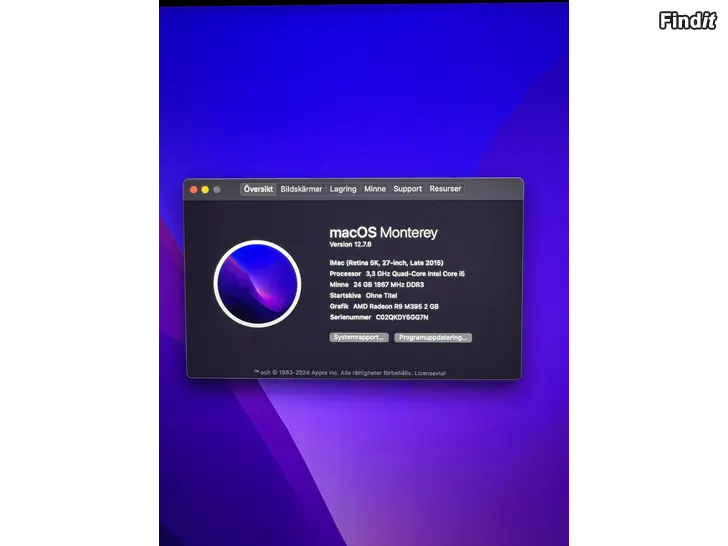Image resolution: width=728 pixels, height=546 pixels.
Task: Go to the Support tab
Action: point(407,189)
